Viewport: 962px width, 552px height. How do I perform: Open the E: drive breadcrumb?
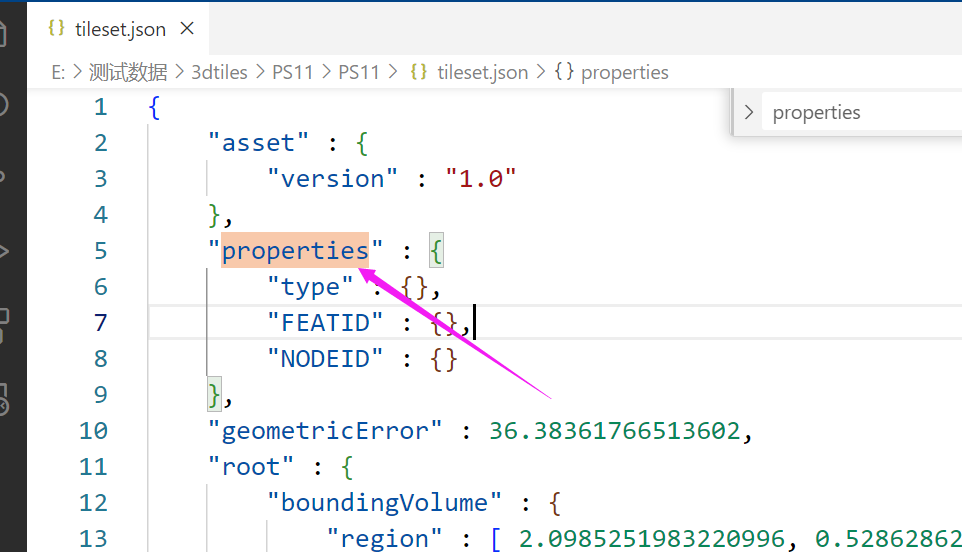[58, 72]
